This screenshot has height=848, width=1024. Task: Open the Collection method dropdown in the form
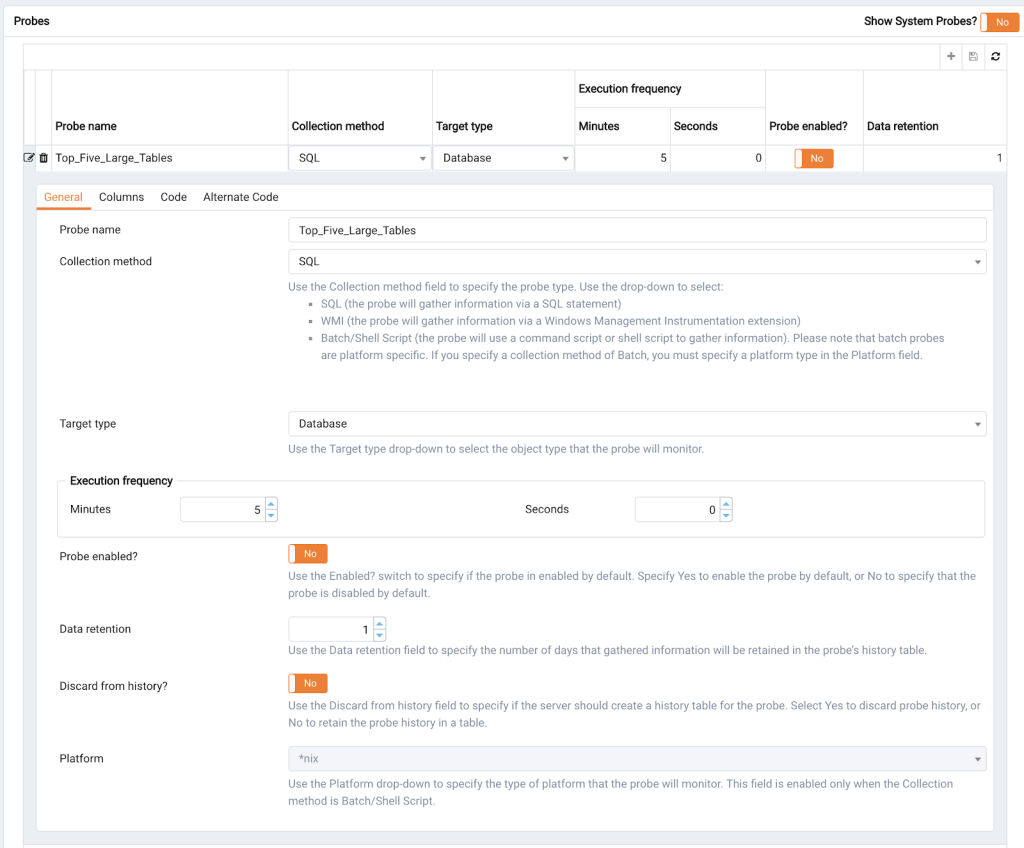click(636, 262)
